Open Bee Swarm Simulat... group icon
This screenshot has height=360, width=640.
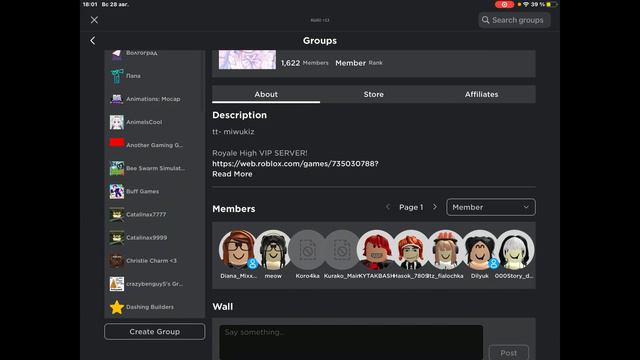coord(117,168)
